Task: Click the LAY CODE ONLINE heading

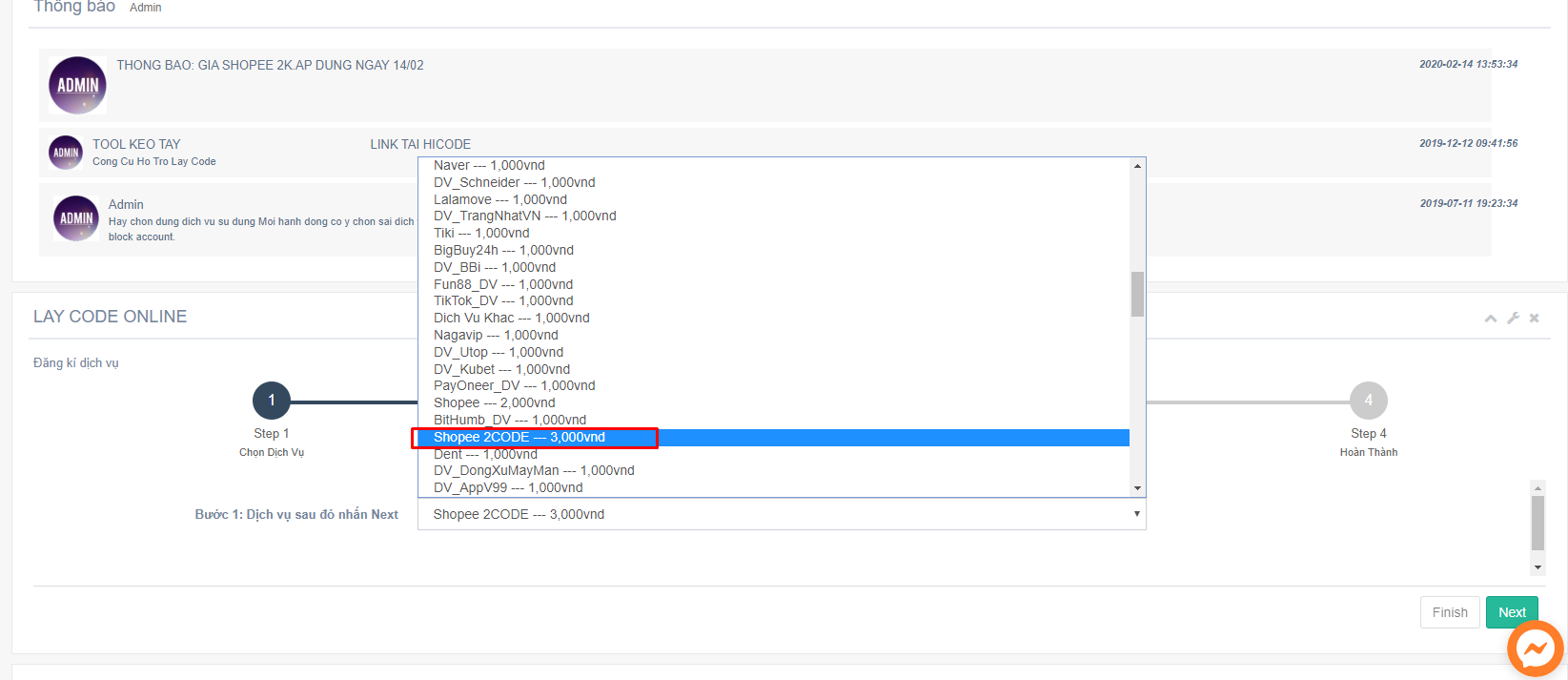Action: point(110,317)
